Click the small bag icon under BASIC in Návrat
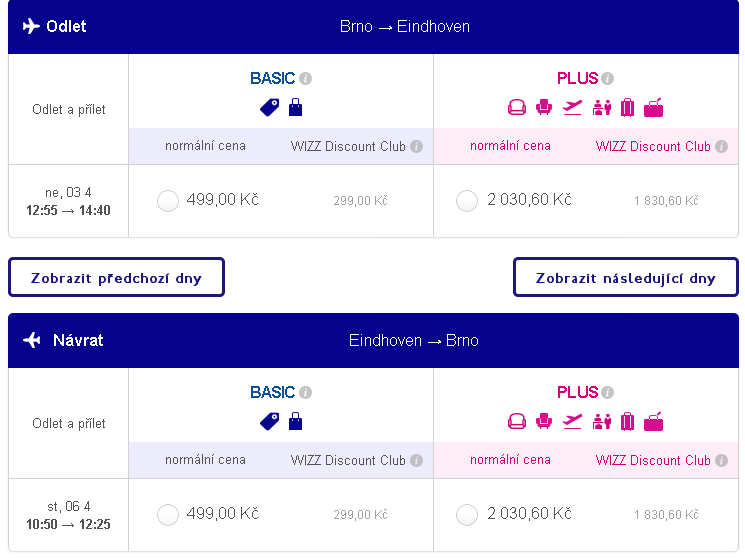The height and width of the screenshot is (559, 745). point(296,421)
